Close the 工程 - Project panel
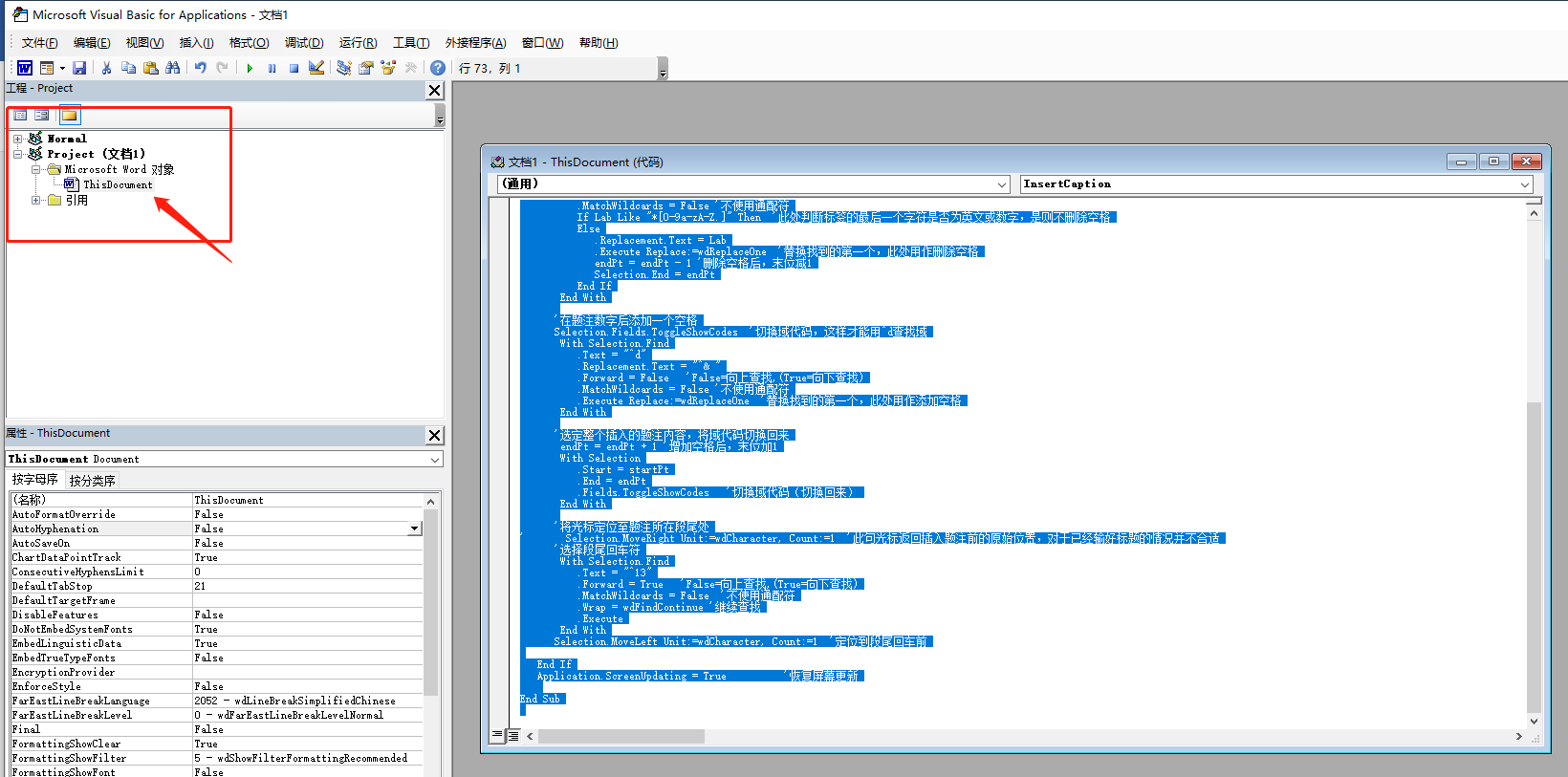 pyautogui.click(x=434, y=90)
